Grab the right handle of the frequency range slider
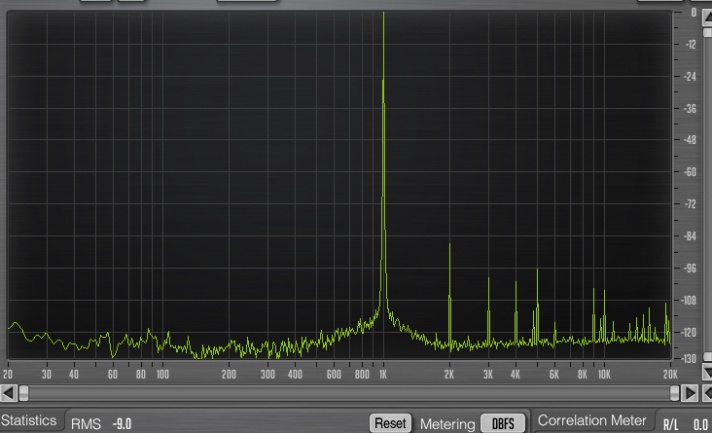Viewport: 712px width, 433px height. tap(675, 393)
